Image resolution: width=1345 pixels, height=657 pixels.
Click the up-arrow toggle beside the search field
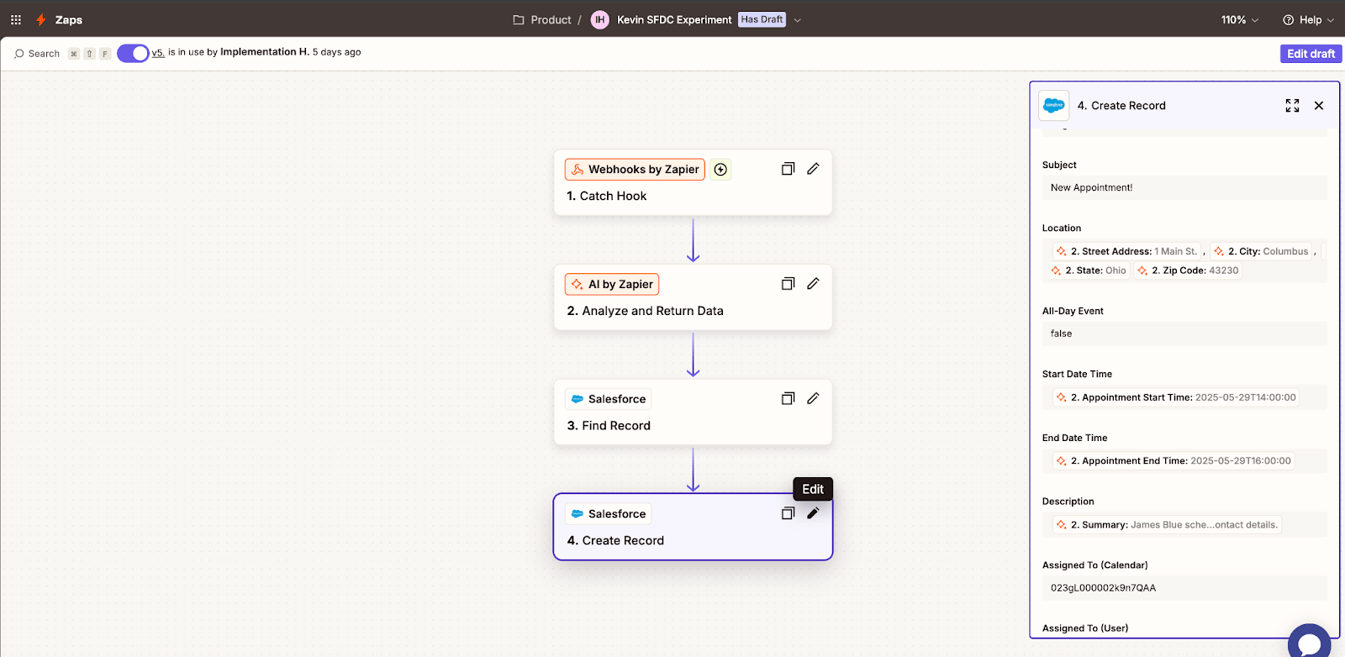88,53
